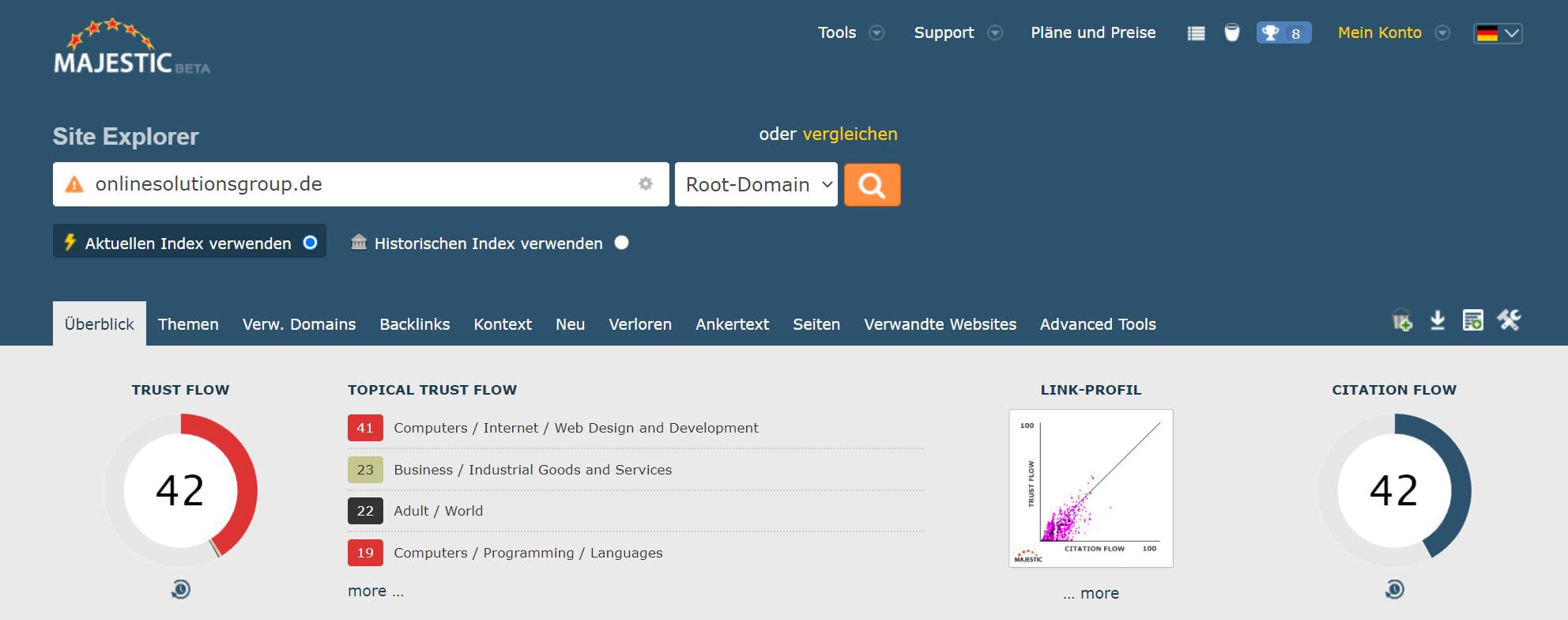Open the list icon in header
The image size is (1568, 620).
pyautogui.click(x=1196, y=33)
